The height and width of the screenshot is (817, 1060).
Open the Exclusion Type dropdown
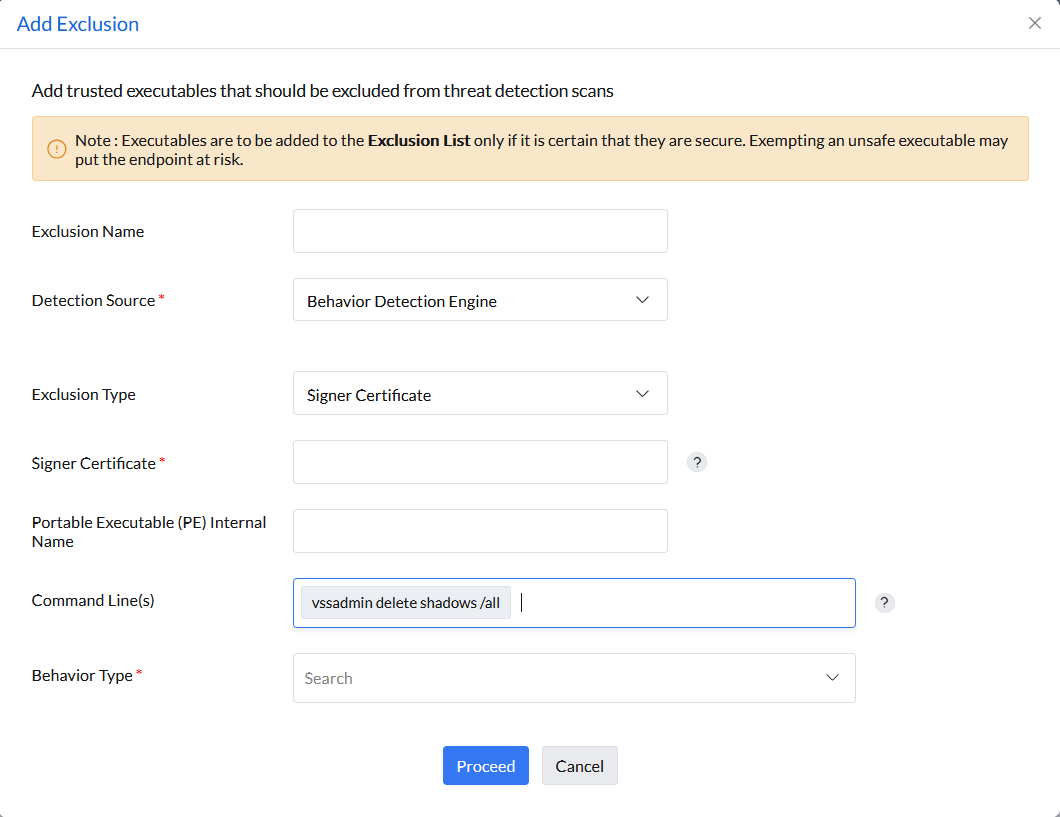click(480, 393)
